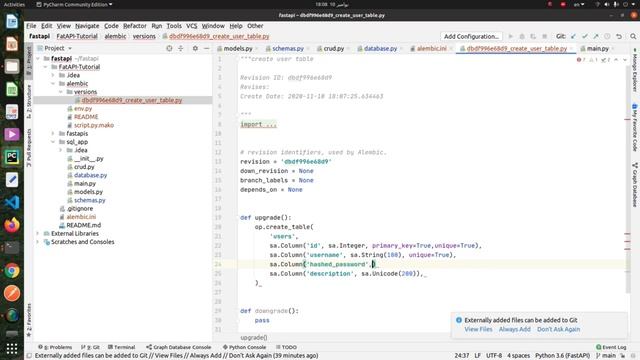The image size is (640, 360).
Task: Switch to main.py editor tab
Action: point(597,48)
